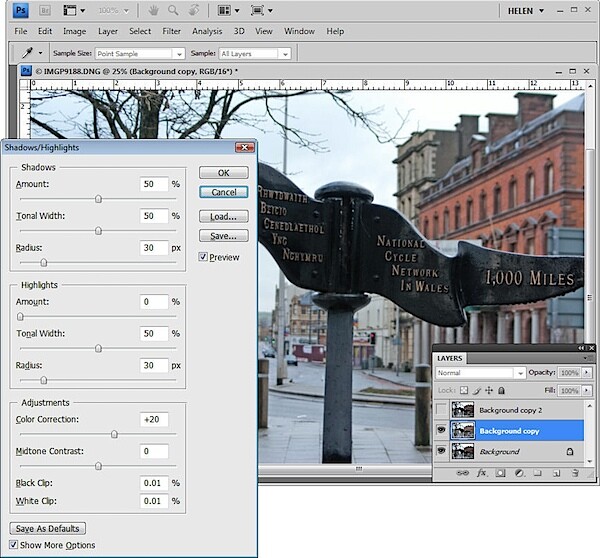Open the Fill slider arrow
The image size is (600, 558).
[587, 390]
